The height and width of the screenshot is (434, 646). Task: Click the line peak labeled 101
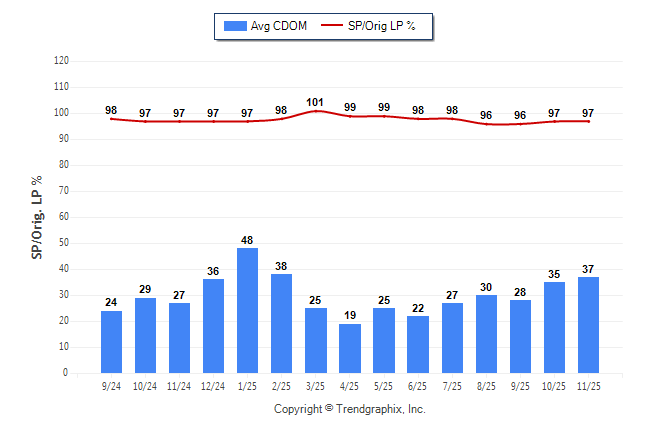pos(315,110)
